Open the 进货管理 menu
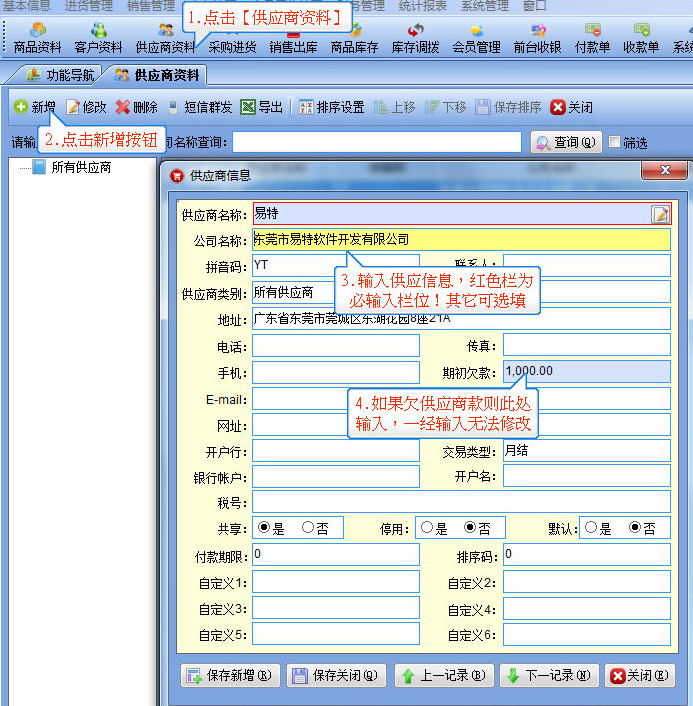 [x=88, y=5]
